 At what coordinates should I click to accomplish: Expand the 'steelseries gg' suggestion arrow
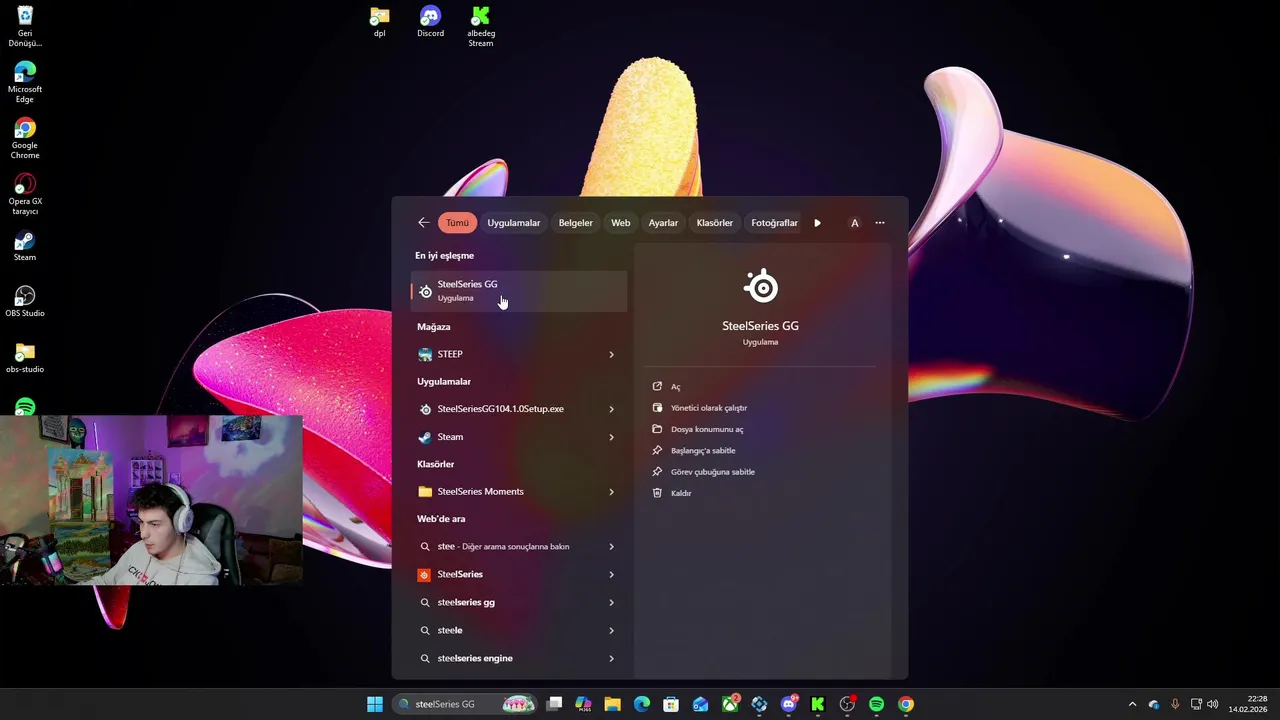[611, 603]
